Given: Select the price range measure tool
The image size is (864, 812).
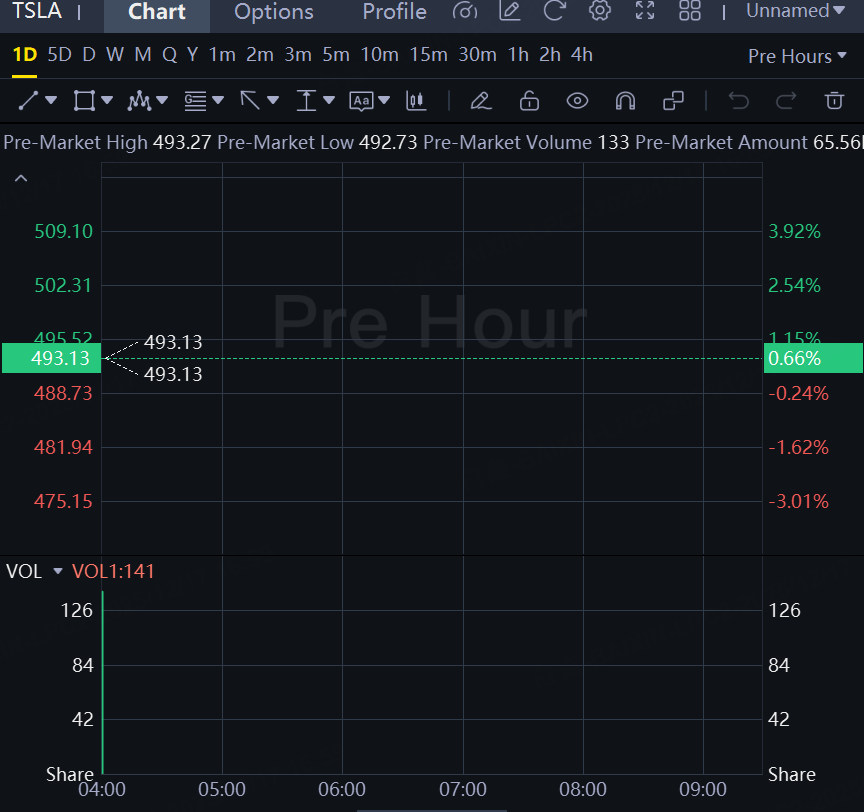Looking at the screenshot, I should pos(306,101).
